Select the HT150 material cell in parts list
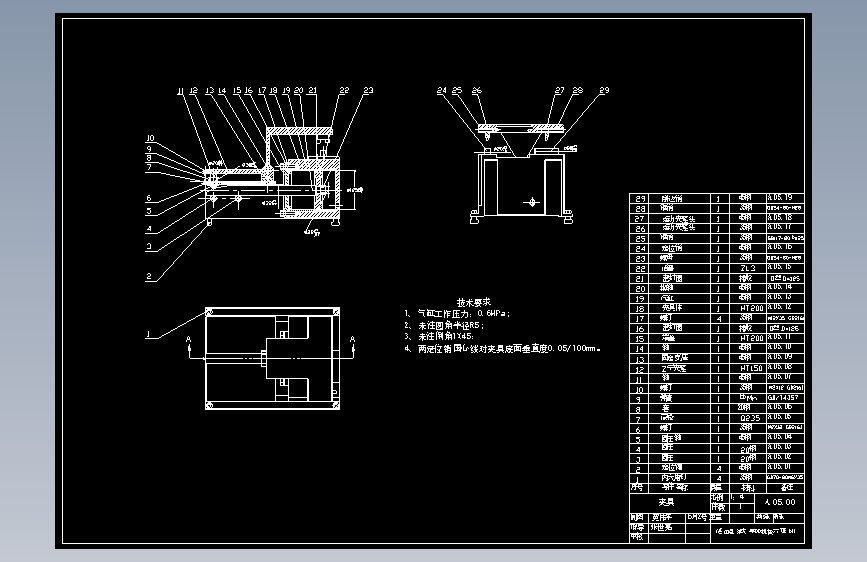867x562 pixels. pos(748,368)
